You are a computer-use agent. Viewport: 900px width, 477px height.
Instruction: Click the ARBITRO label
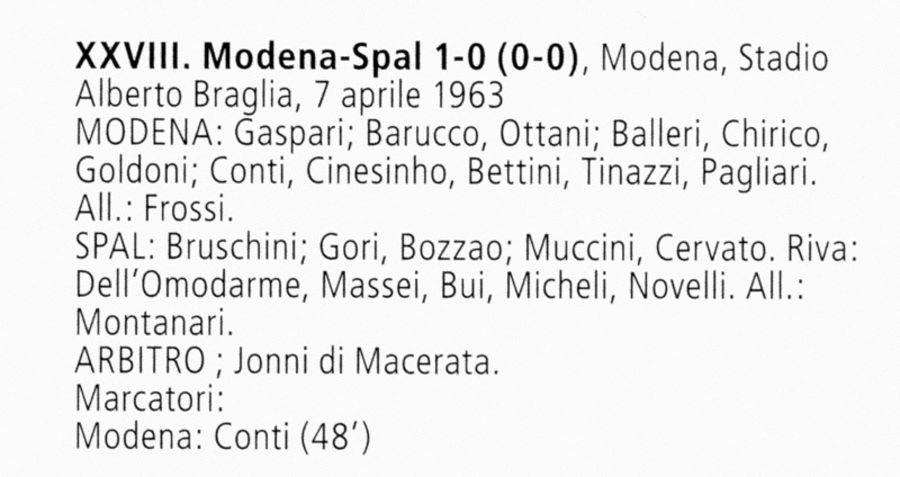click(140, 360)
